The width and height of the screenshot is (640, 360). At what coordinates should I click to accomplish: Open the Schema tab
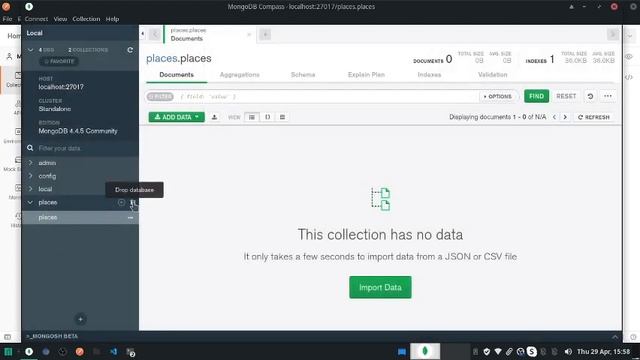pos(303,75)
